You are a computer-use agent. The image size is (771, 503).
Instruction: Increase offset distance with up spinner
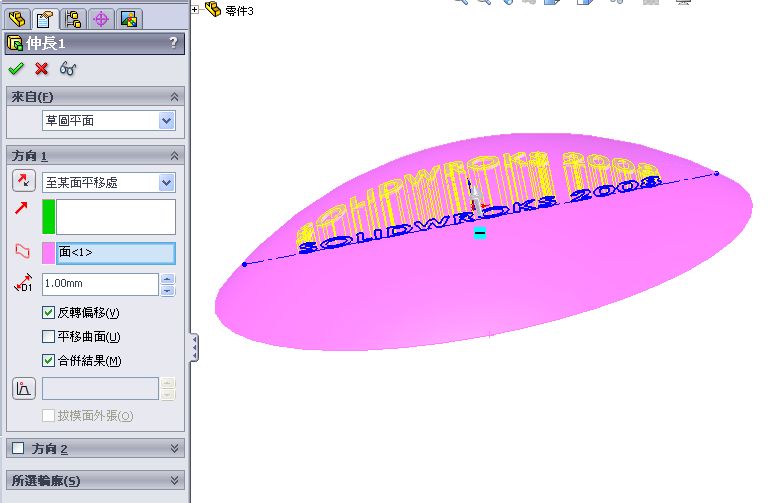pos(168,279)
